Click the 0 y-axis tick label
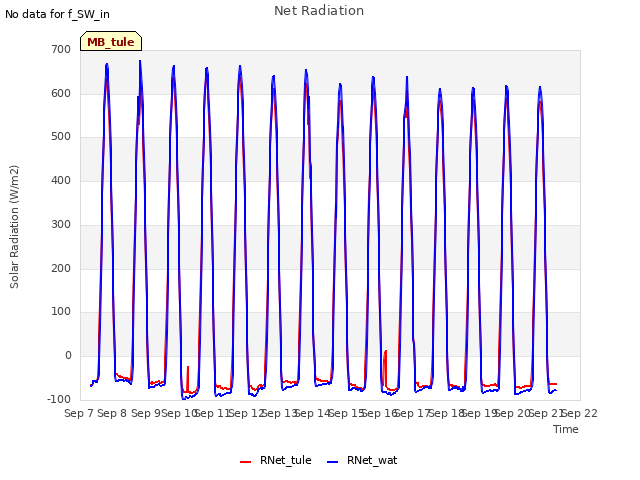This screenshot has height=480, width=640. pyautogui.click(x=68, y=356)
